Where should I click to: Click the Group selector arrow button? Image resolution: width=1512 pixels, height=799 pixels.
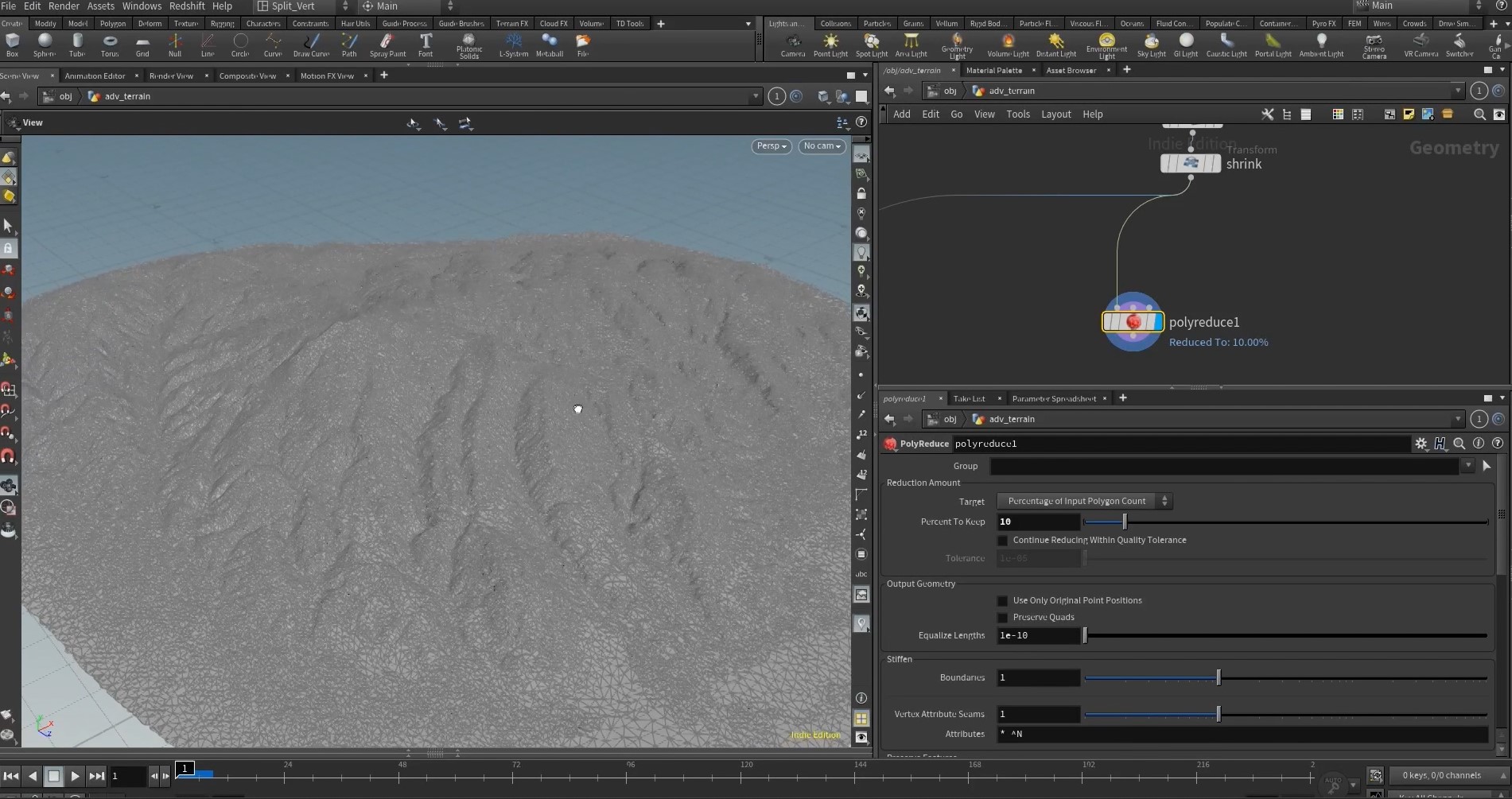[1487, 466]
